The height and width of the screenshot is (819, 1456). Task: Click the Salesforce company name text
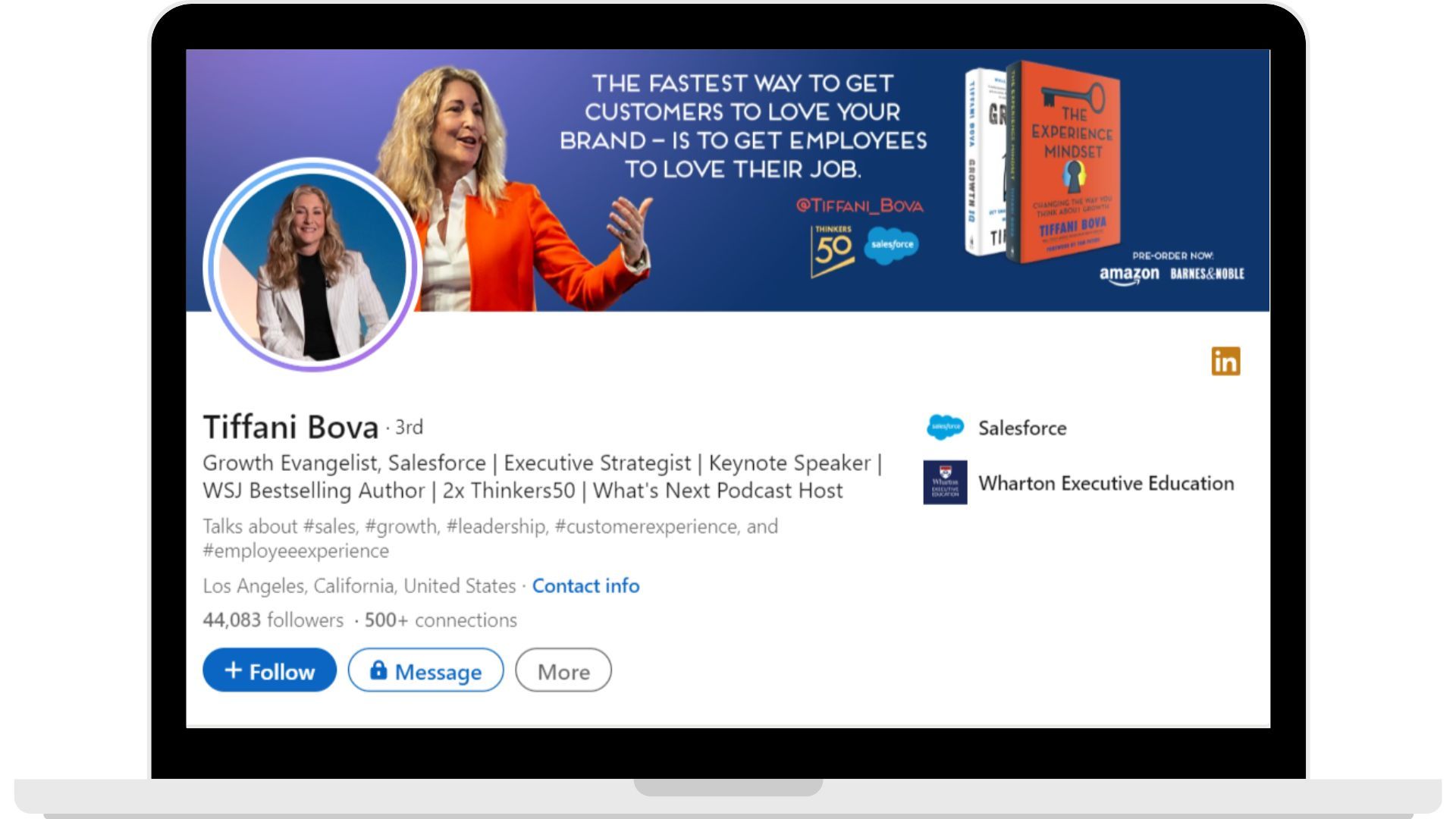[x=1022, y=428]
